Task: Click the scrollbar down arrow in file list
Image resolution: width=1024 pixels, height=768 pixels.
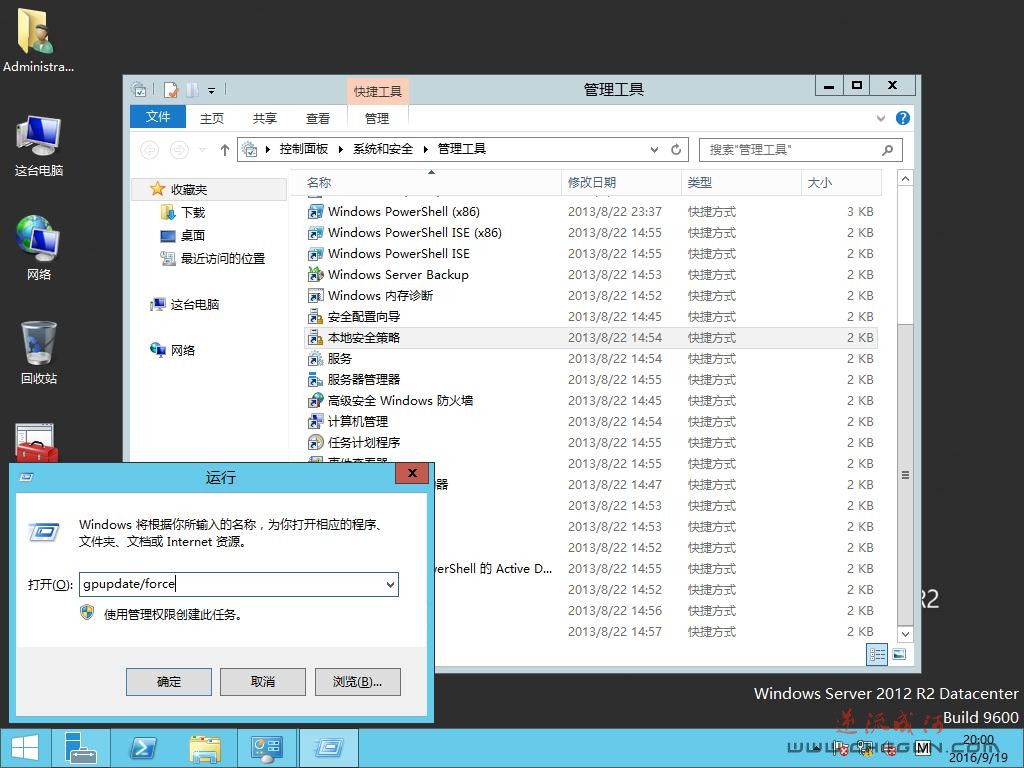Action: (905, 633)
